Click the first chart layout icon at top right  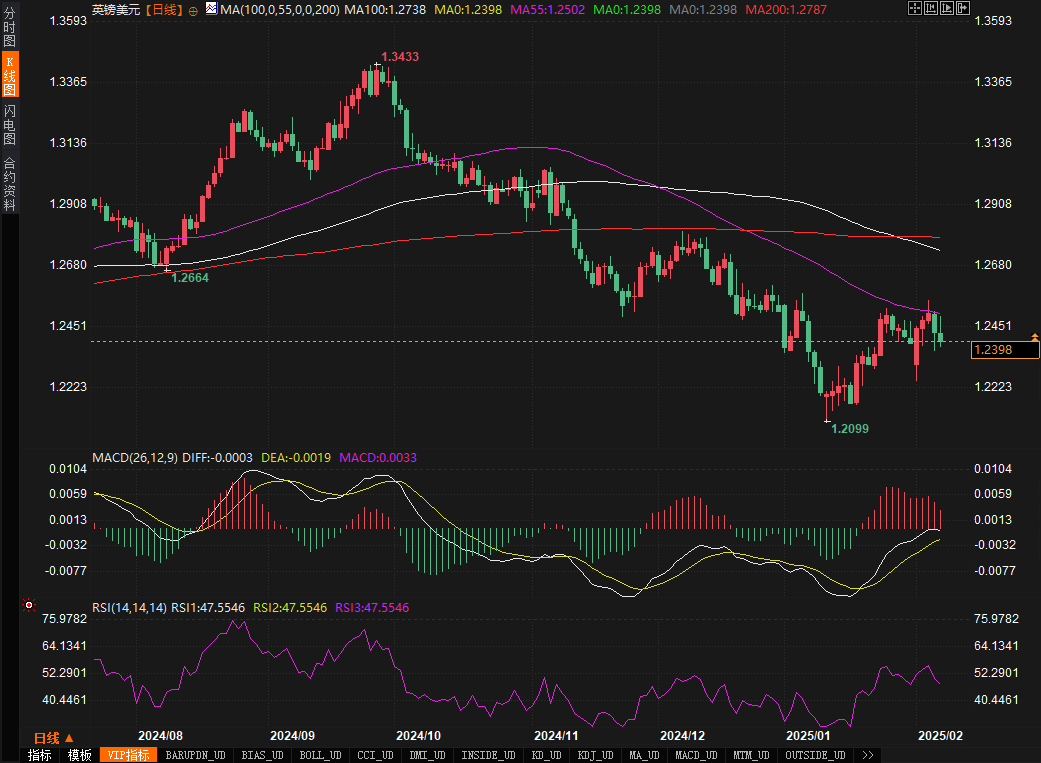pos(915,9)
